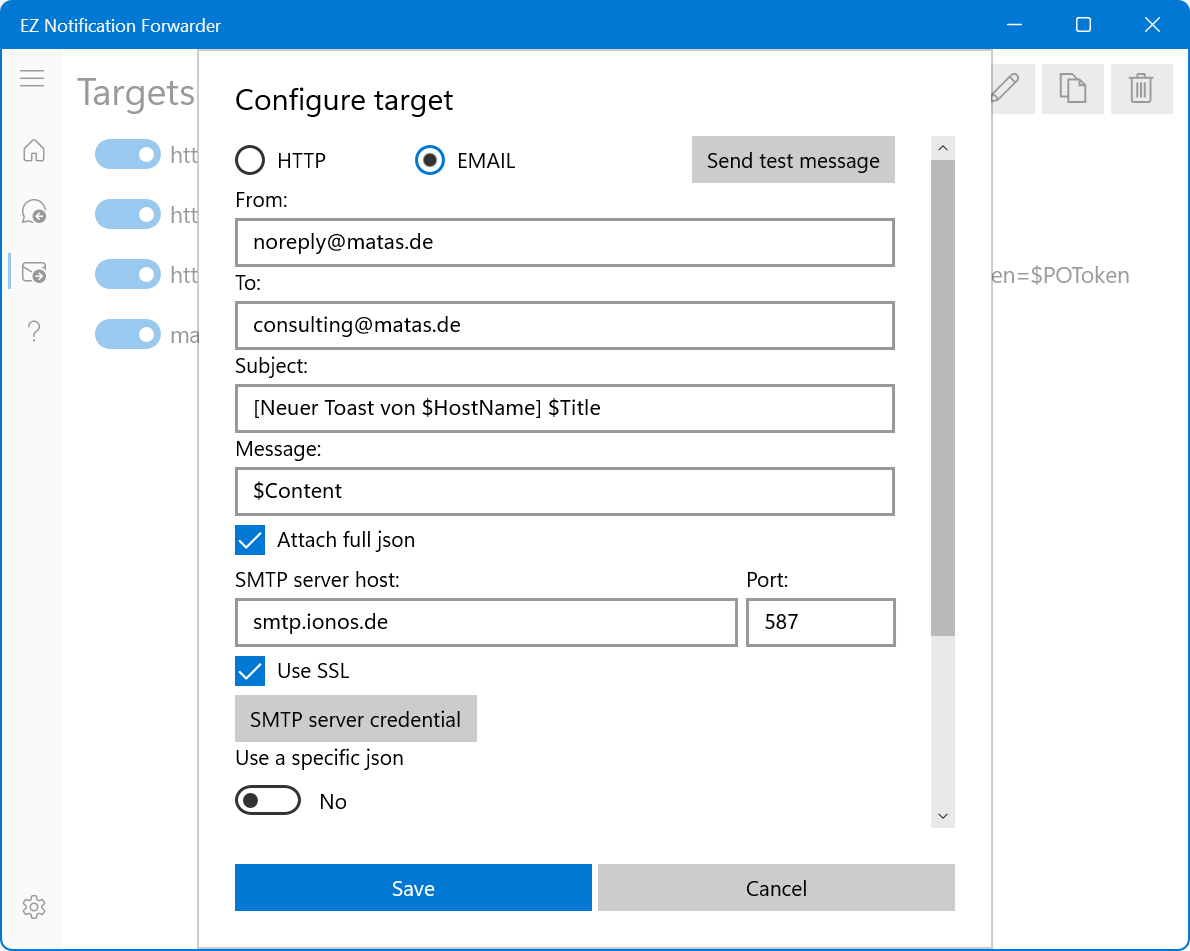Viewport: 1190px width, 951px height.
Task: Click the delete trash toolbar icon
Action: click(x=1141, y=88)
